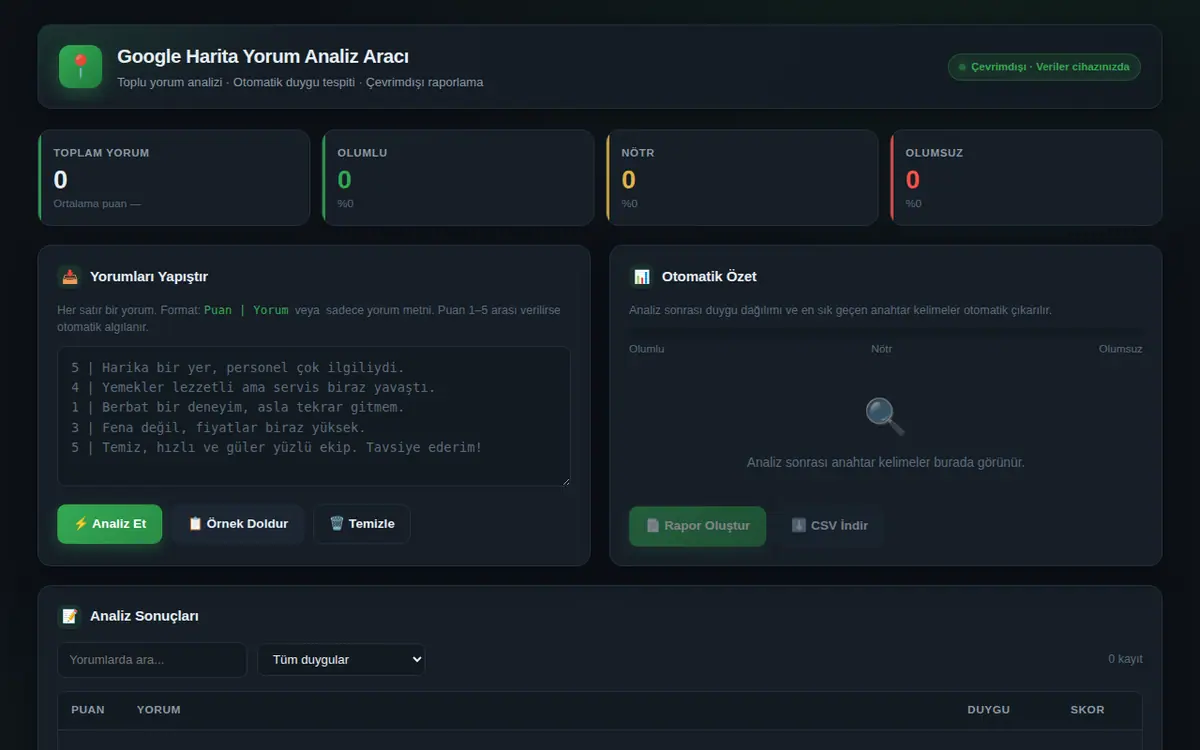Click the 'Ortalama puan —' text
Screen dimensions: 1200x750
pos(97,204)
